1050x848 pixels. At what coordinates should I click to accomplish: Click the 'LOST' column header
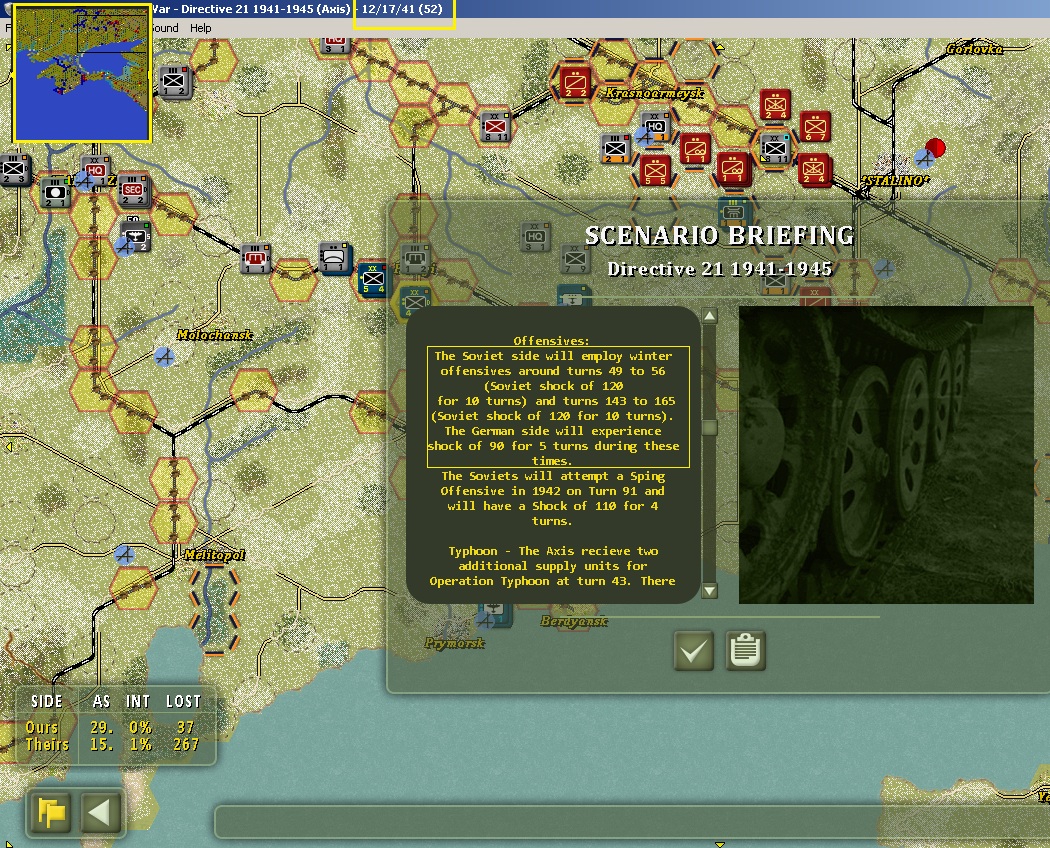pos(183,701)
